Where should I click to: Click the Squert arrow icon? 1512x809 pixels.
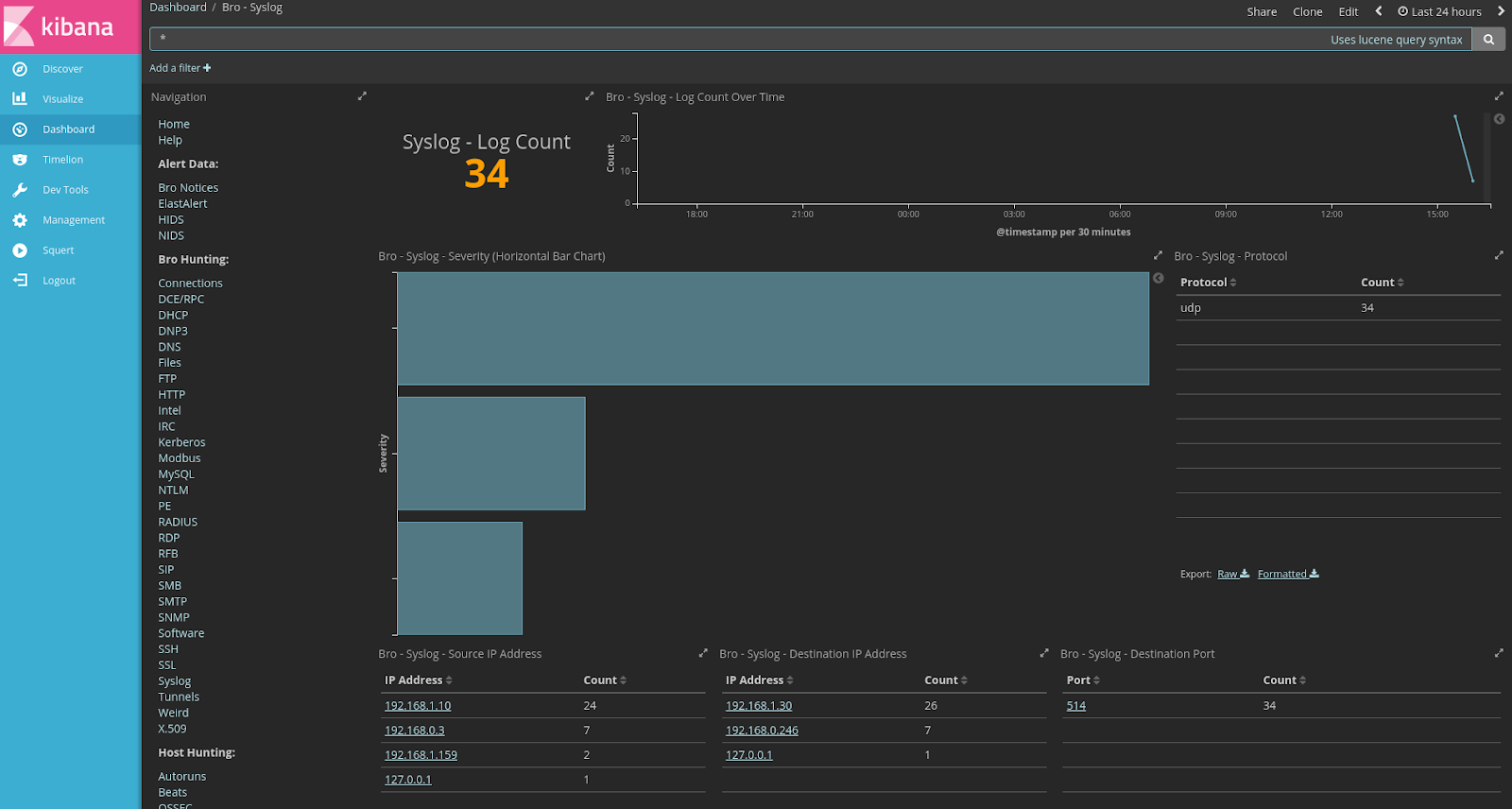(x=20, y=250)
